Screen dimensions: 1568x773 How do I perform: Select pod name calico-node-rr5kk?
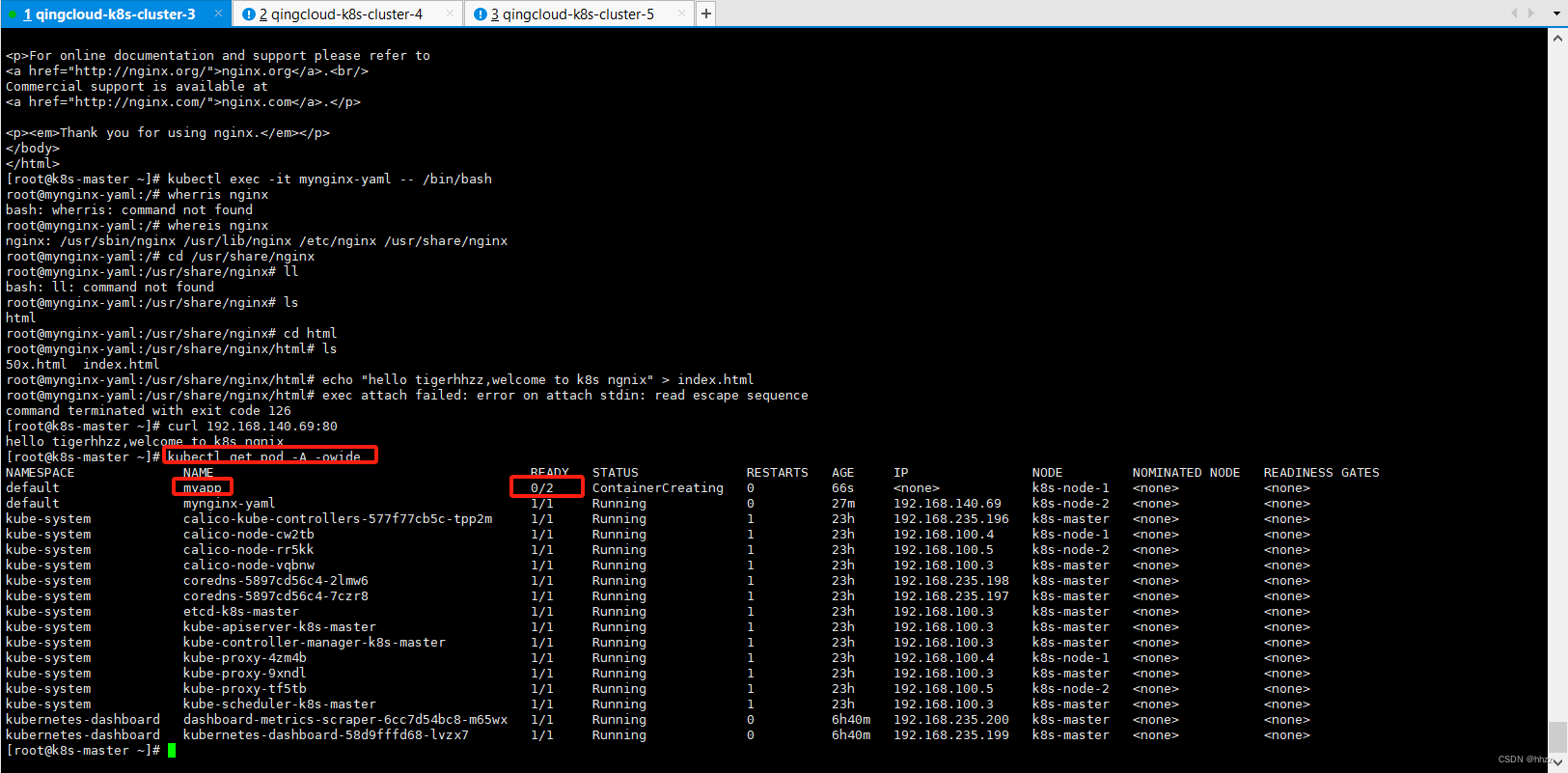coord(249,549)
